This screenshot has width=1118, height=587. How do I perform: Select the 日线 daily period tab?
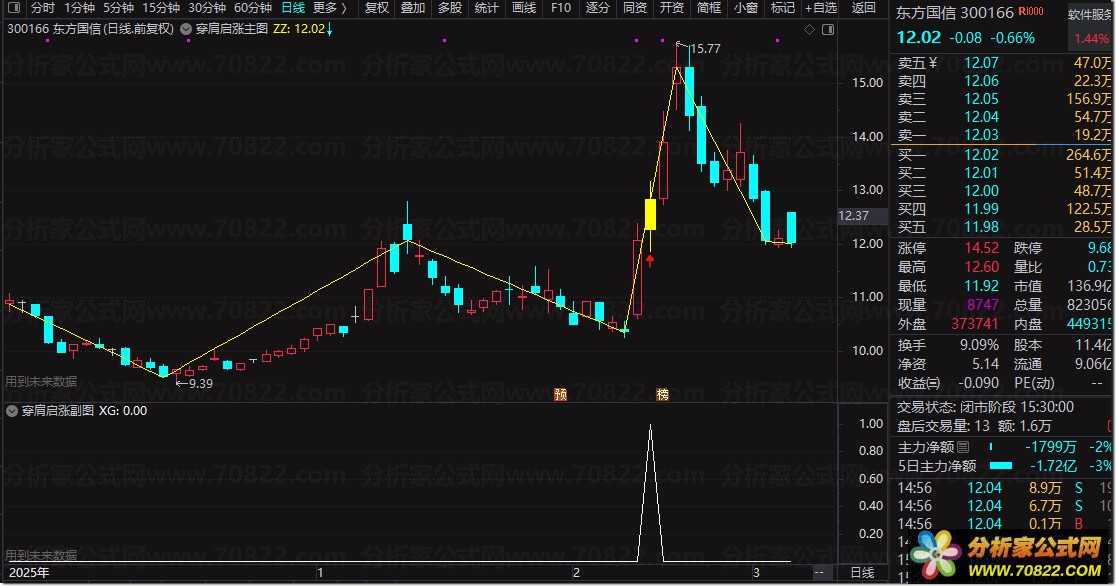pyautogui.click(x=293, y=8)
